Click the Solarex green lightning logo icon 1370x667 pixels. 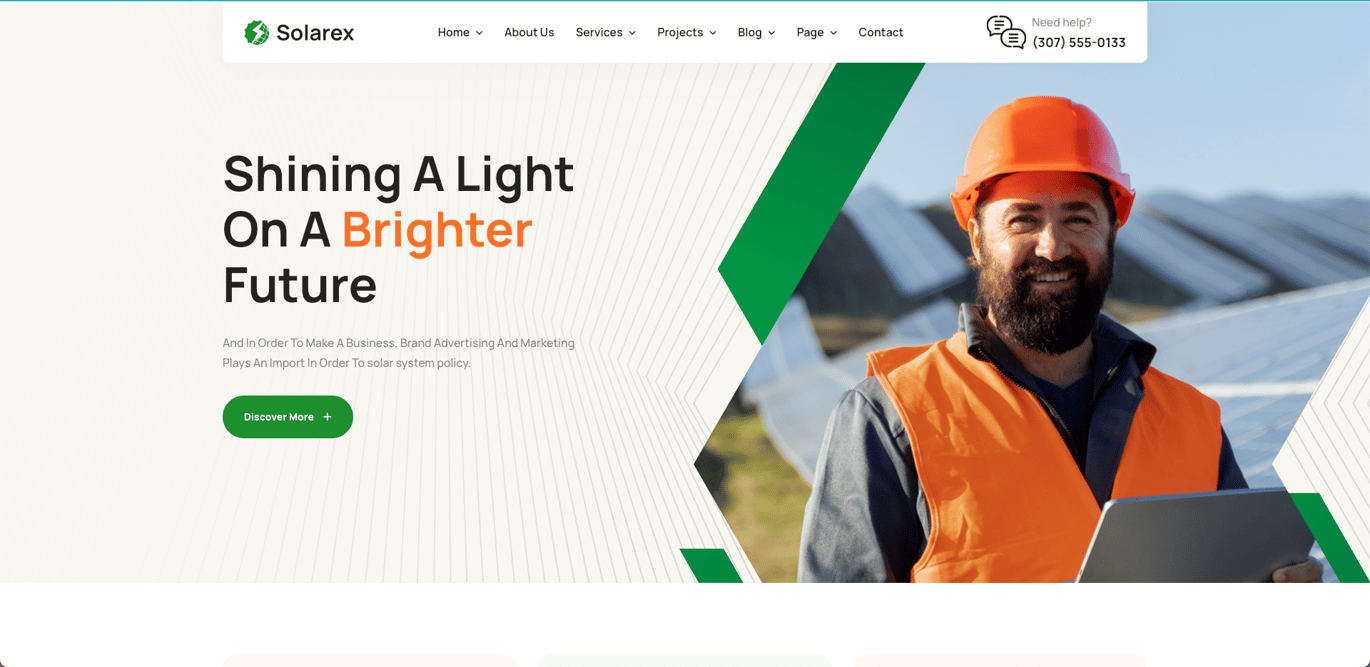tap(257, 32)
